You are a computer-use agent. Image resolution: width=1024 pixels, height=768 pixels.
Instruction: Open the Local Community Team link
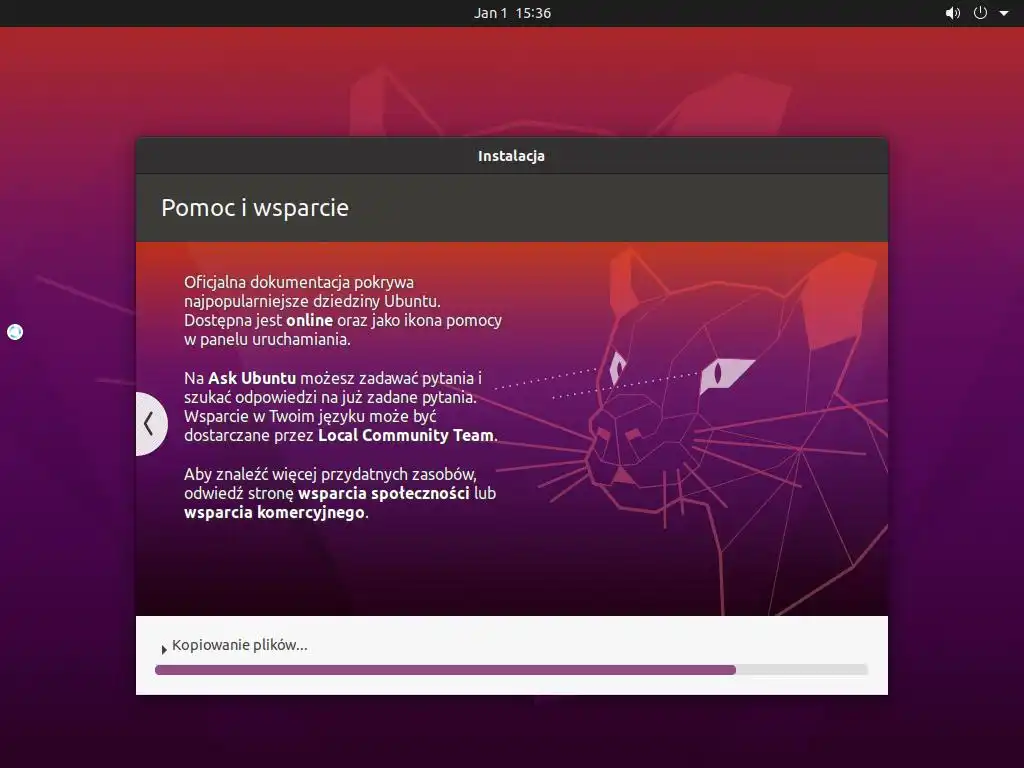click(406, 436)
